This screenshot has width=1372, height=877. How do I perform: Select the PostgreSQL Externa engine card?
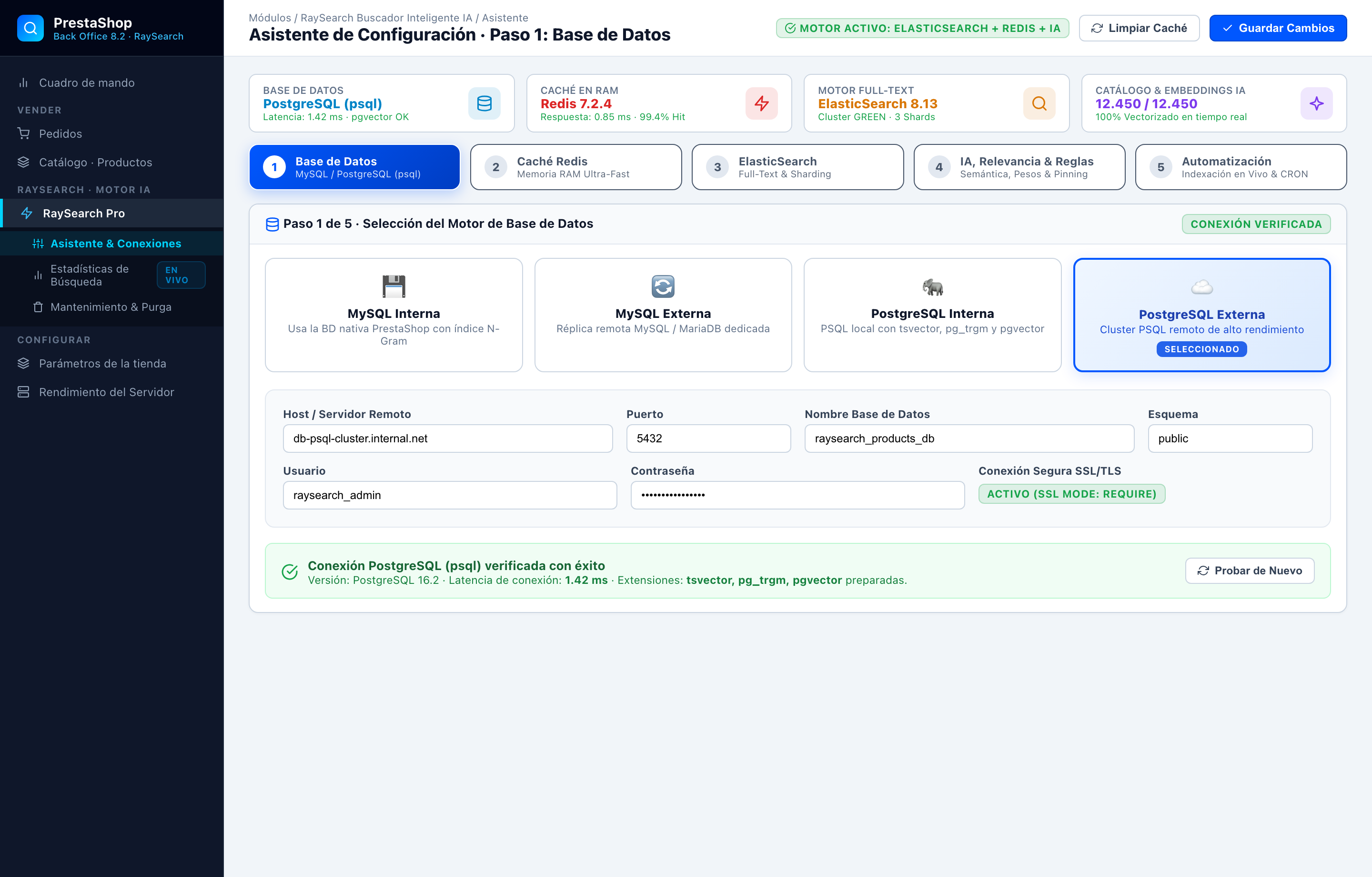(x=1201, y=315)
